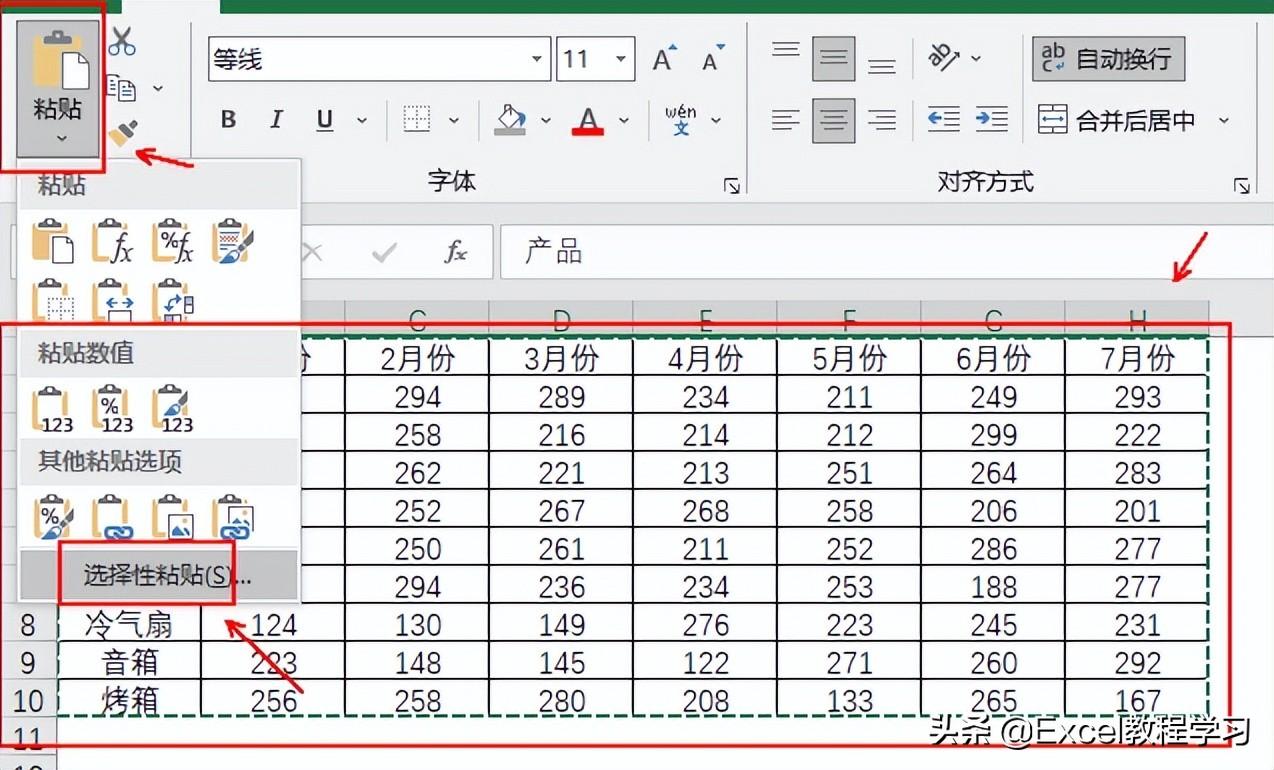Choose Paste Keep Source Formatting option
The image size is (1274, 770).
pyautogui.click(x=233, y=242)
